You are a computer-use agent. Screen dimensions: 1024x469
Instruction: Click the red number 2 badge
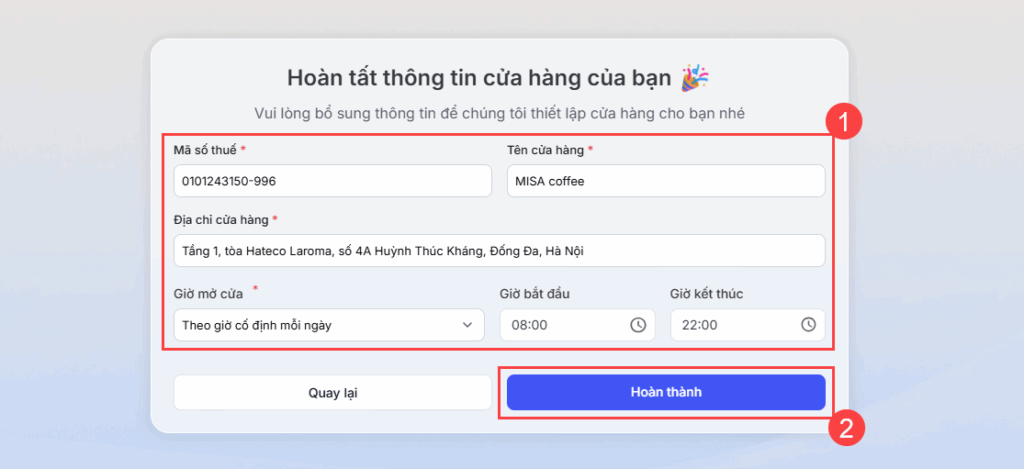846,428
